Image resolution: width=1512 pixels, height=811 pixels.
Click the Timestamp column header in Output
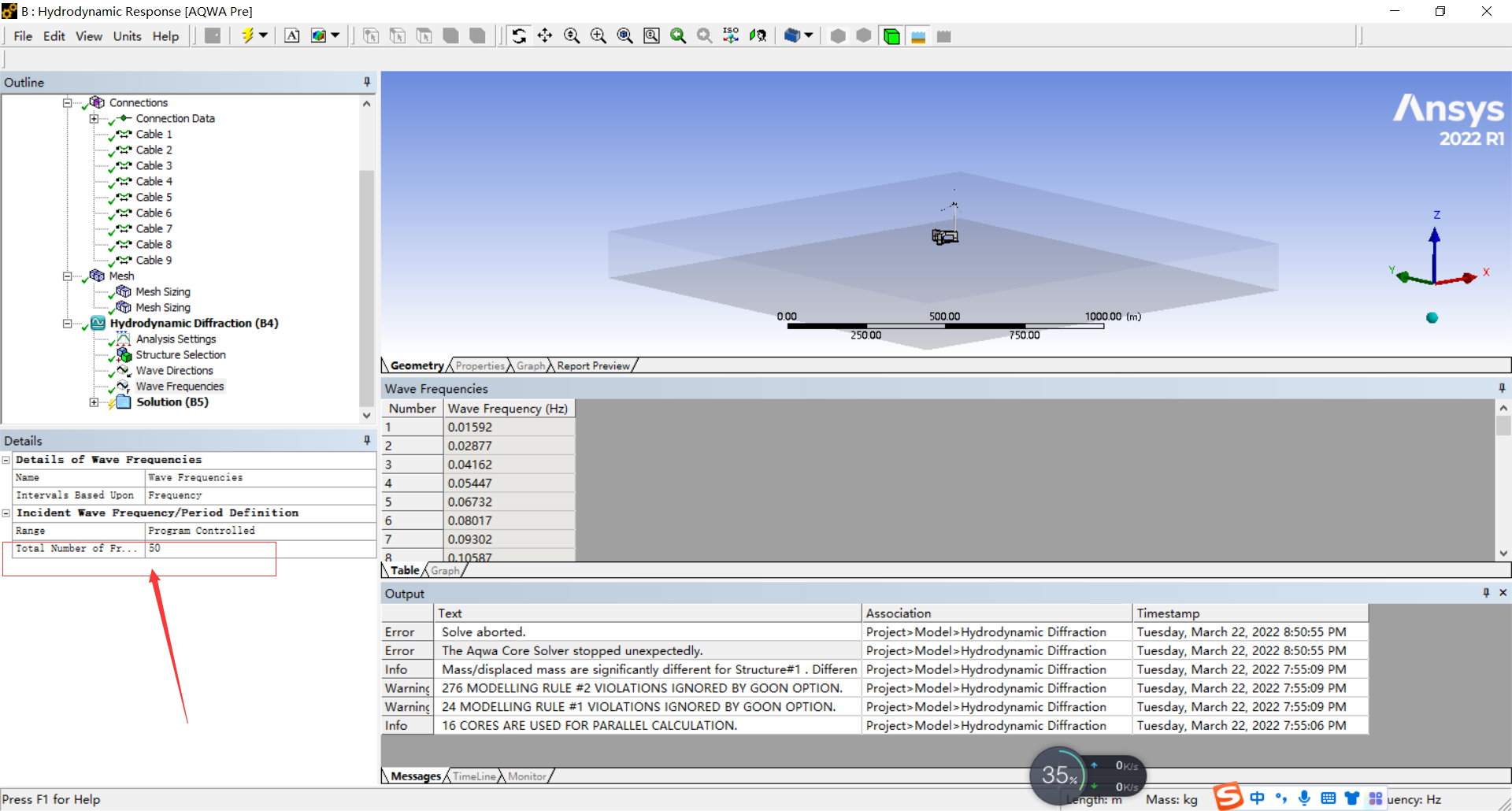tap(1250, 613)
